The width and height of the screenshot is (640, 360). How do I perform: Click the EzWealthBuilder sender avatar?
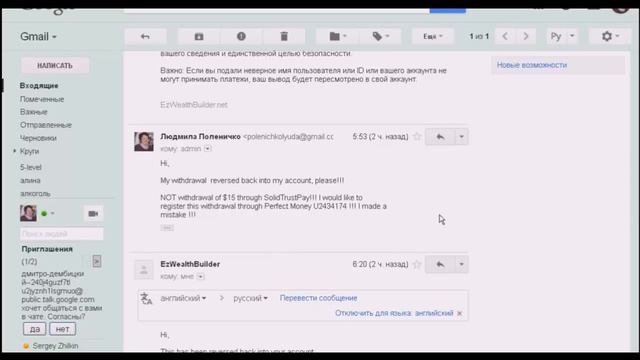tap(144, 270)
